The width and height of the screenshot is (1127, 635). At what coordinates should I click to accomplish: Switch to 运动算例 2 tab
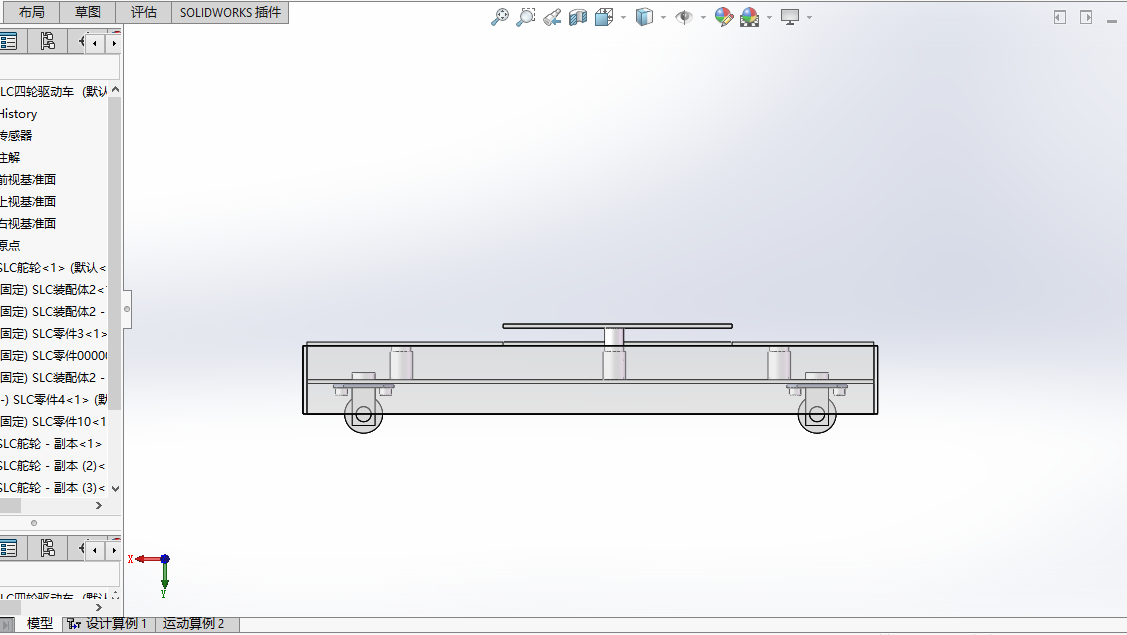pos(193,623)
